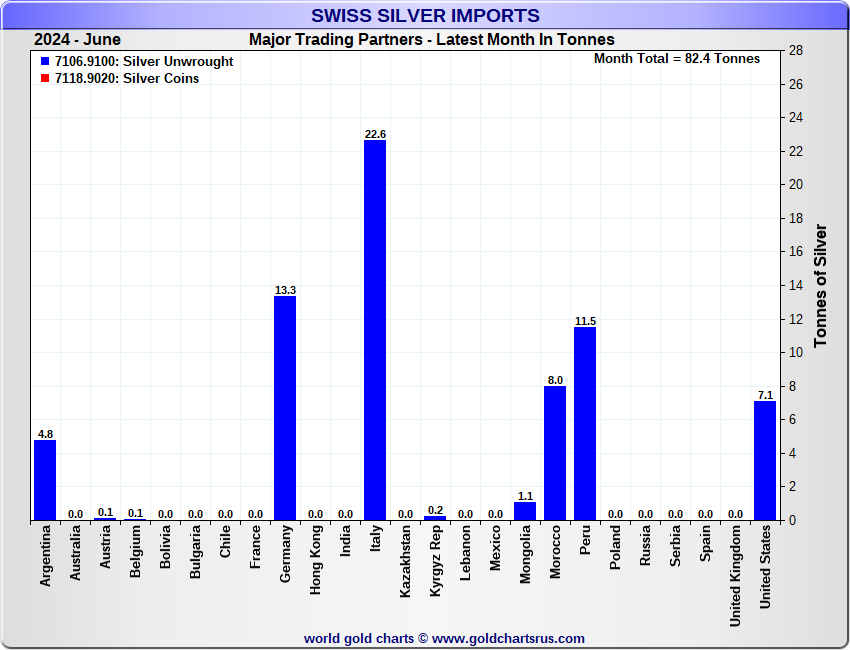850x650 pixels.
Task: Click the blue Silver Unwrought legend square
Action: pyautogui.click(x=45, y=62)
